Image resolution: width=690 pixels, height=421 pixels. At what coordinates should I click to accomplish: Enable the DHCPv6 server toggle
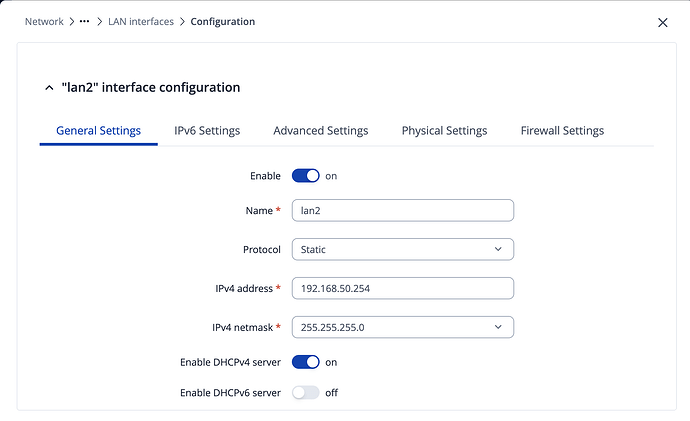click(305, 393)
